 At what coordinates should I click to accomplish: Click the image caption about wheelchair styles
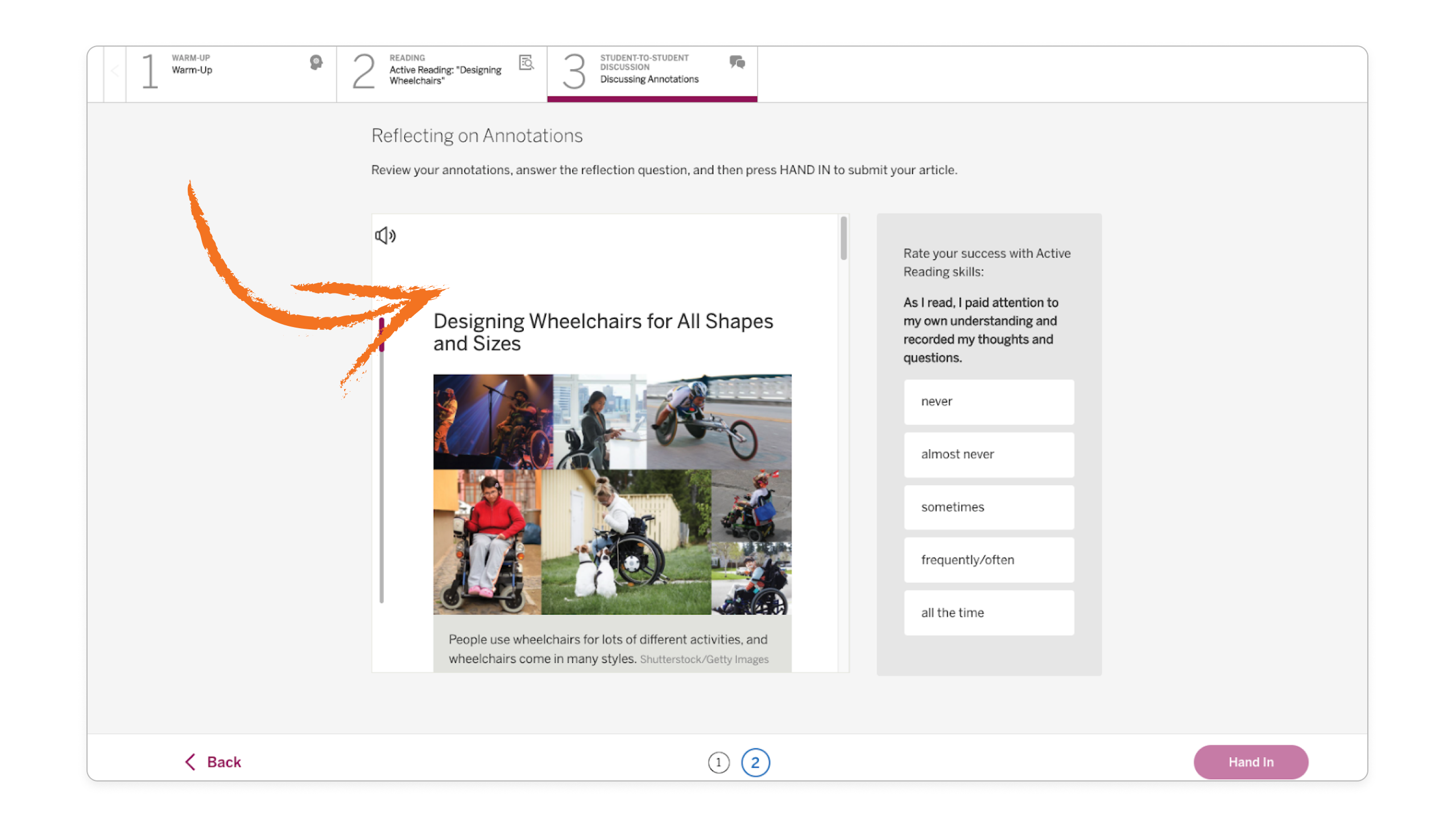point(609,649)
